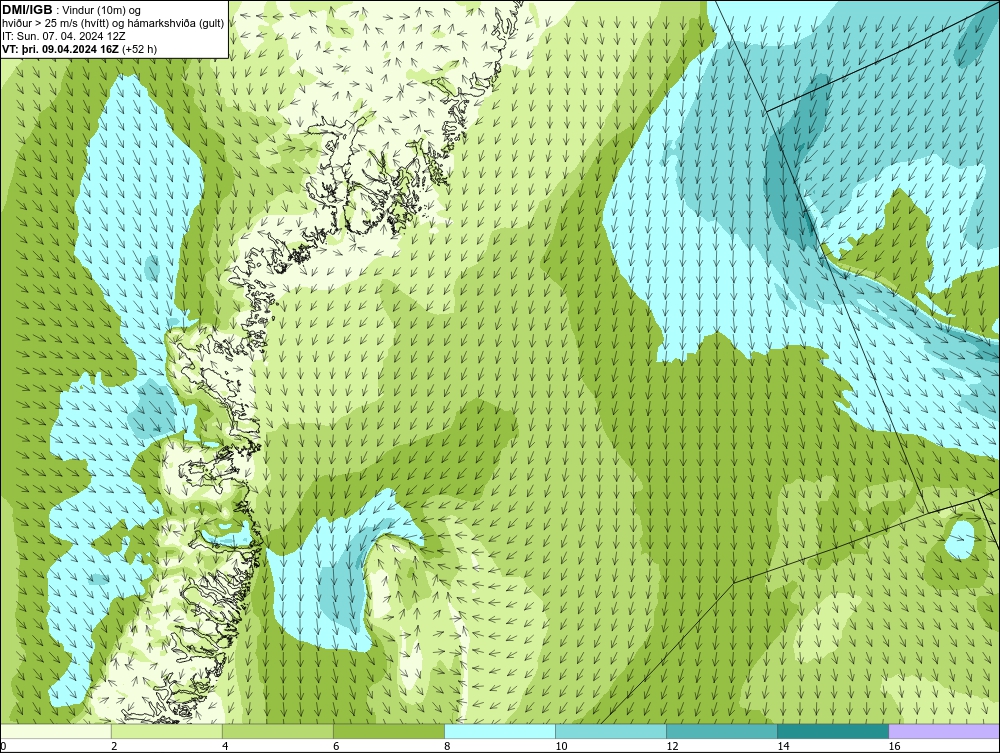Viewport: 1000px width, 753px height.
Task: Click the lavender swatch above 16 m/s
Action: tap(944, 731)
